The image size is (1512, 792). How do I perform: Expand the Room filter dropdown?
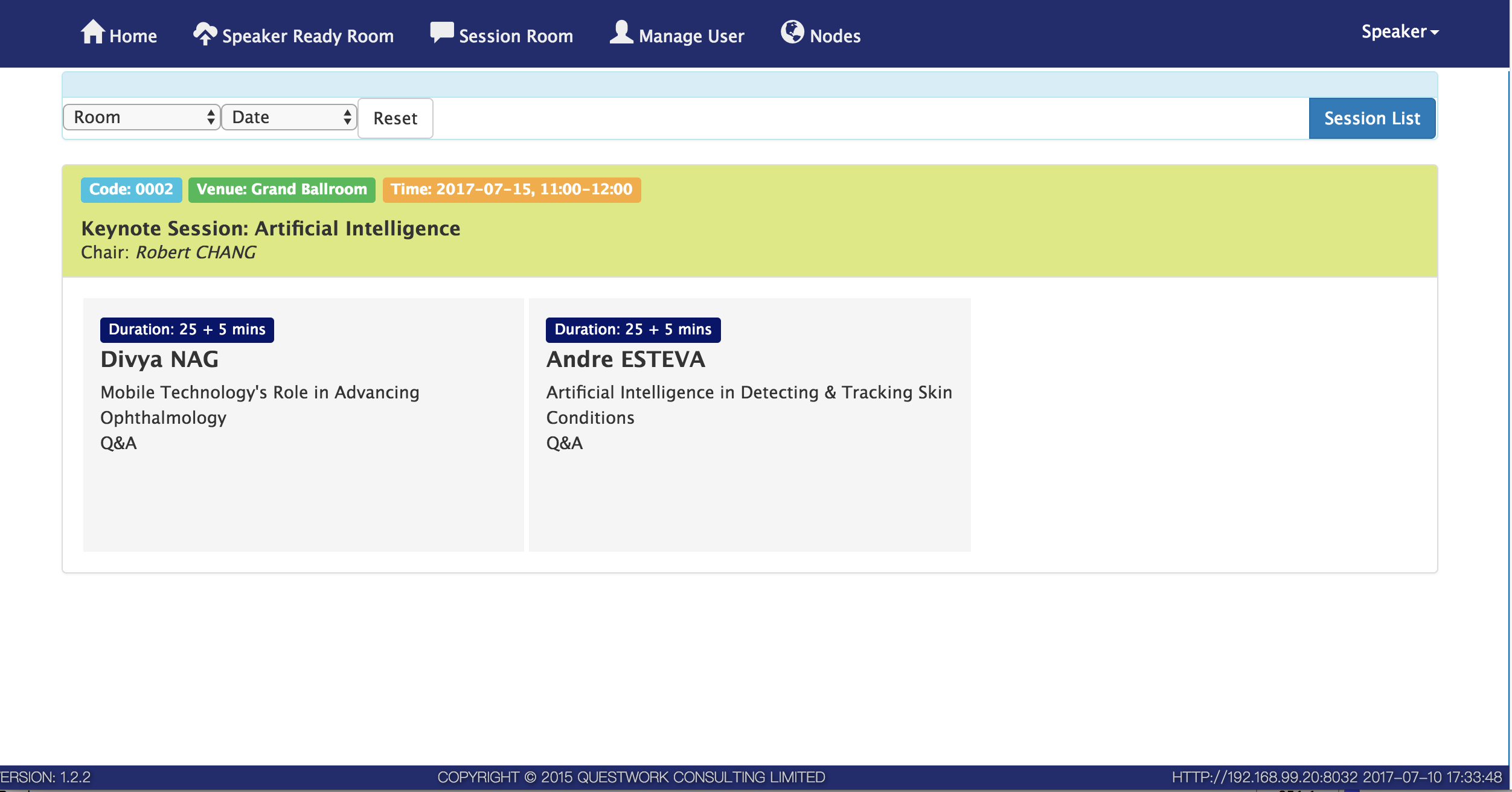[x=142, y=117]
